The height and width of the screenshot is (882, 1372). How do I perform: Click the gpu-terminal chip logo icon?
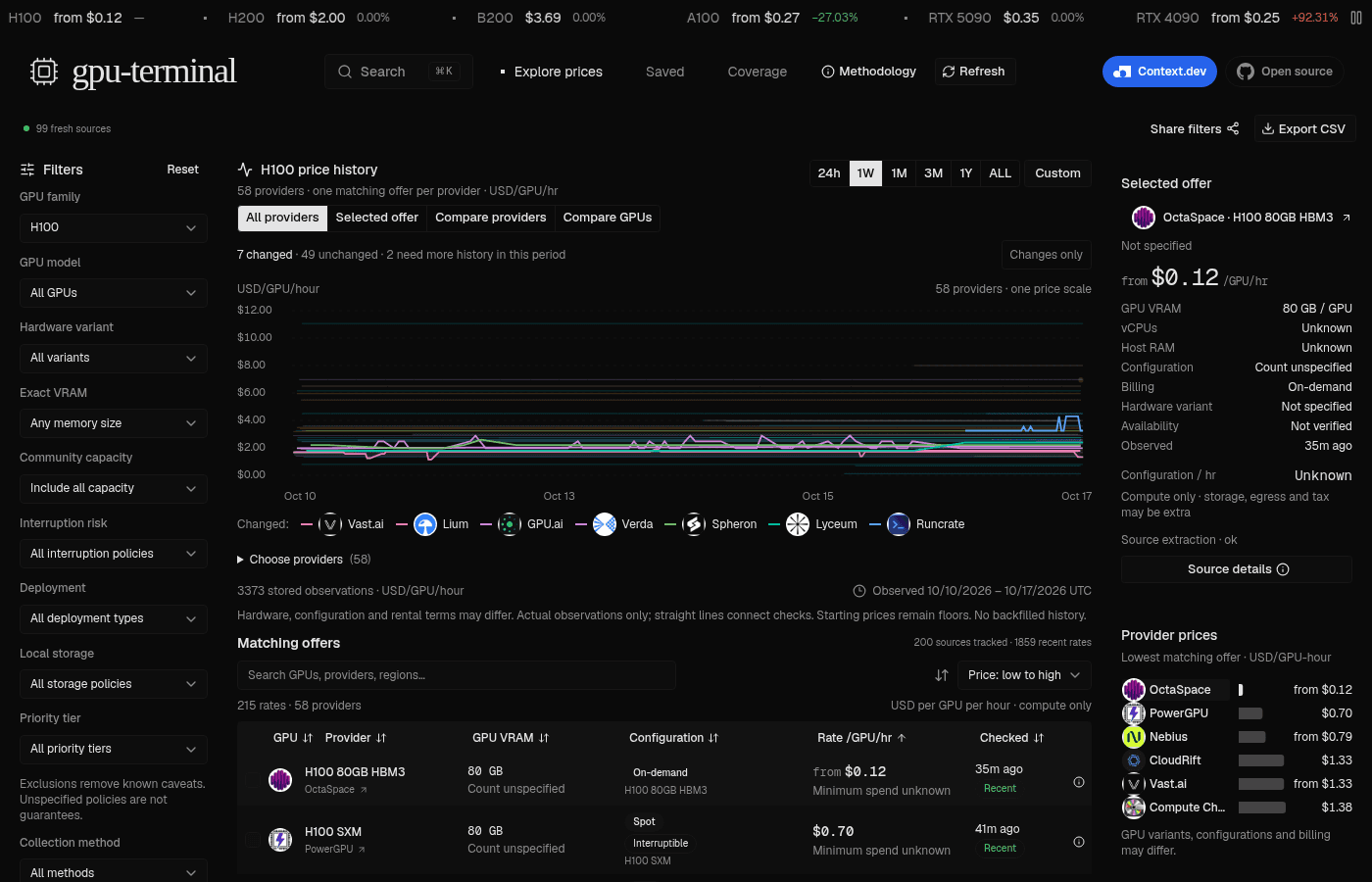point(44,72)
